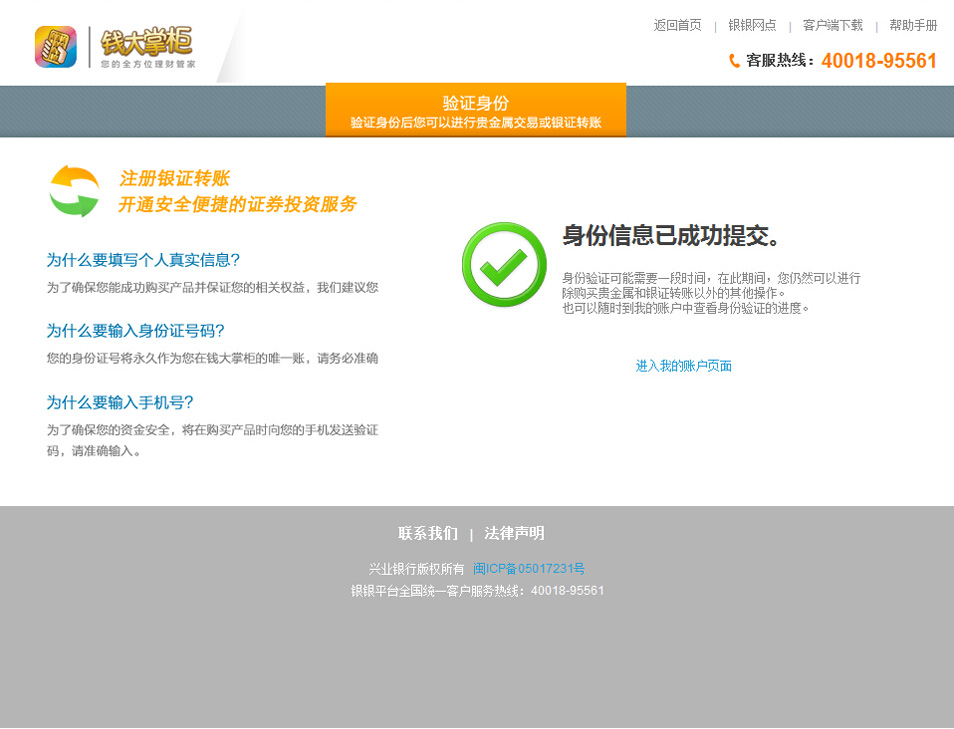Select the 验证身份 orange tab
Image resolution: width=954 pixels, height=729 pixels.
pos(476,110)
